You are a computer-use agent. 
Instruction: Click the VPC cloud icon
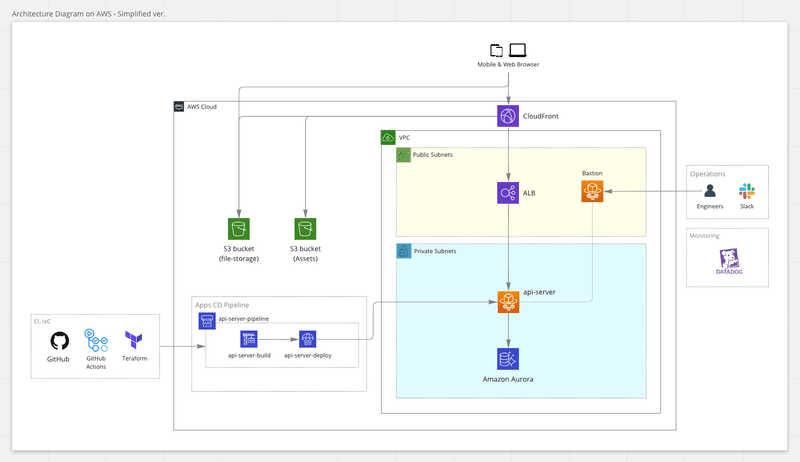(388, 137)
